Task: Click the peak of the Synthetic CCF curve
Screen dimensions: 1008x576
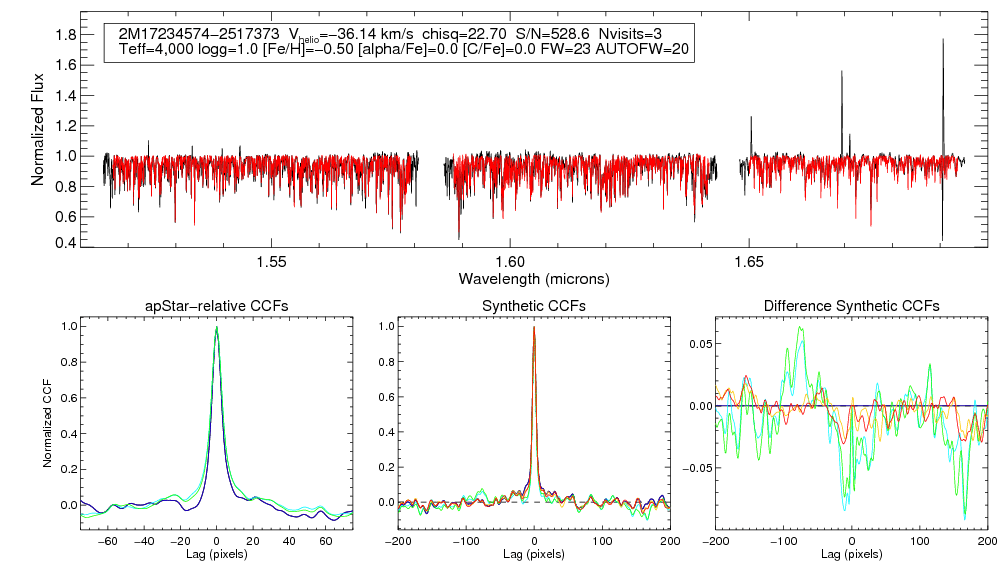Action: (x=534, y=328)
